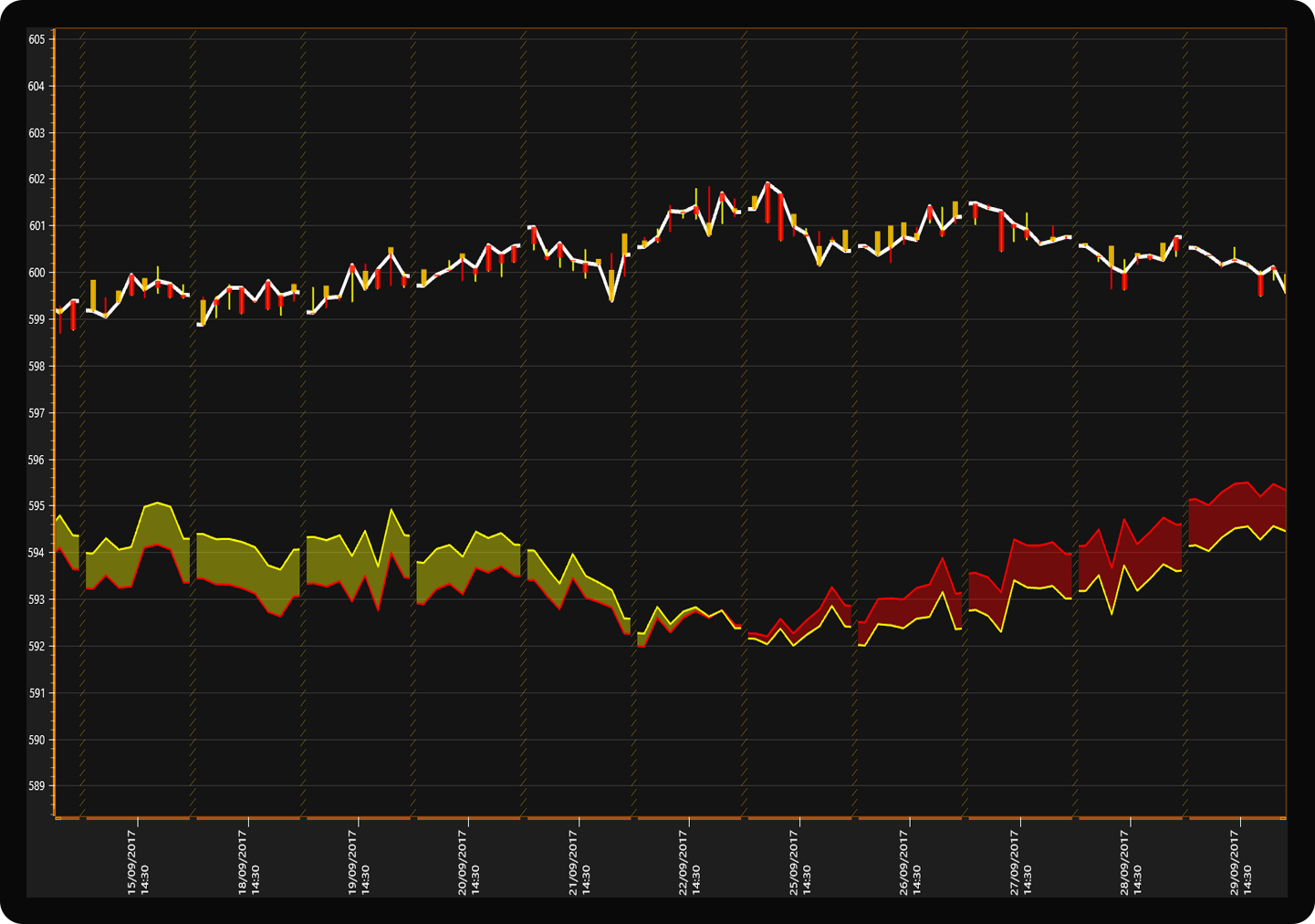
Task: Select the 28/09/2017 date on the x-axis
Action: tap(1131, 862)
